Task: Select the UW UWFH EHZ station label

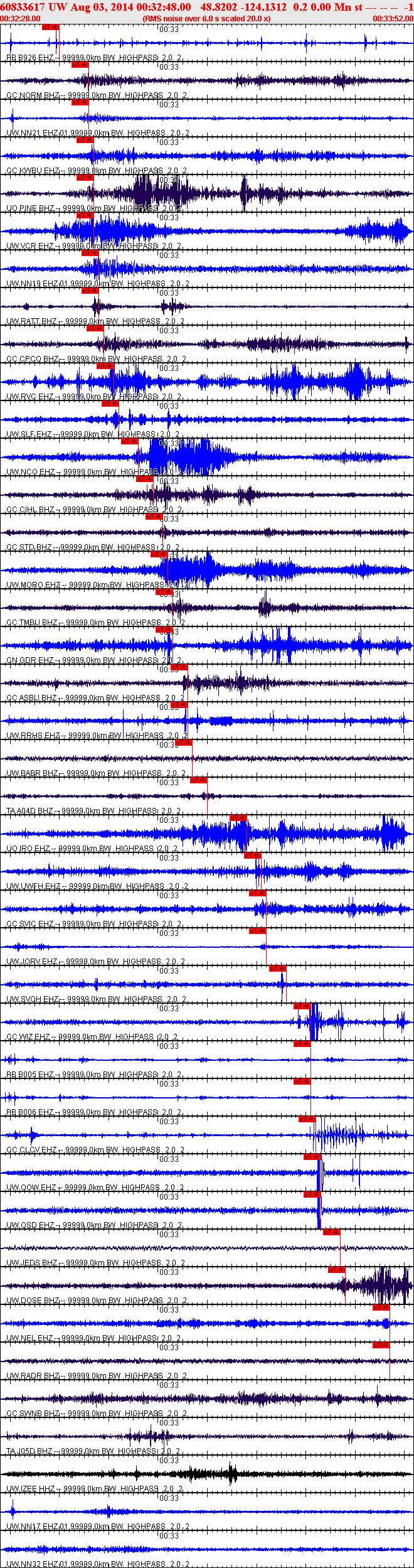Action: coord(97,886)
